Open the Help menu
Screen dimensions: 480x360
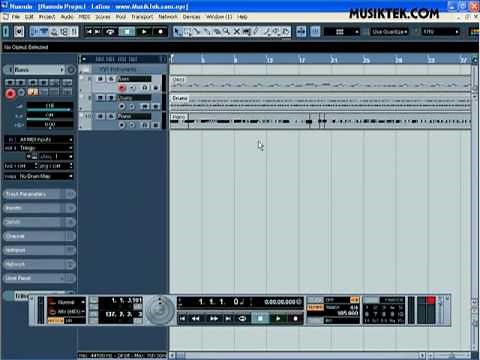click(242, 17)
